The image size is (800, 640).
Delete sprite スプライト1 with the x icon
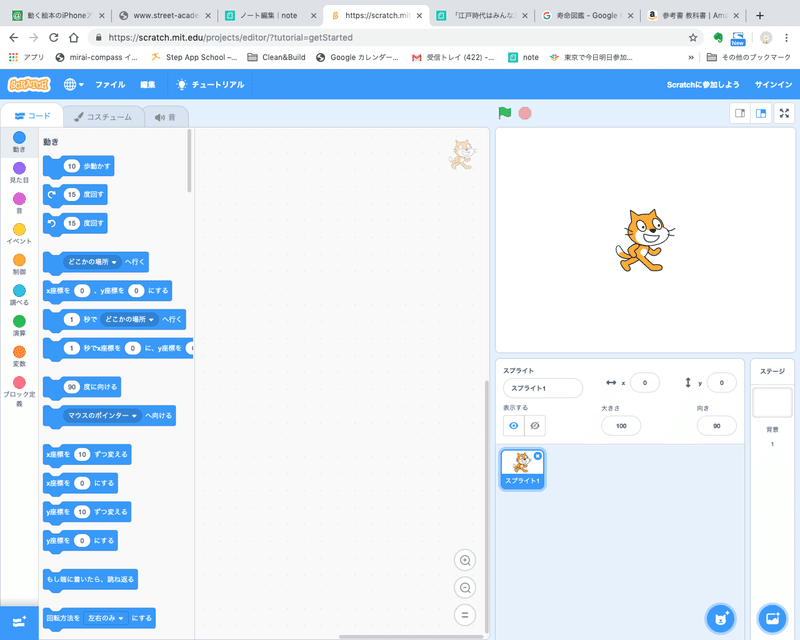pyautogui.click(x=538, y=456)
